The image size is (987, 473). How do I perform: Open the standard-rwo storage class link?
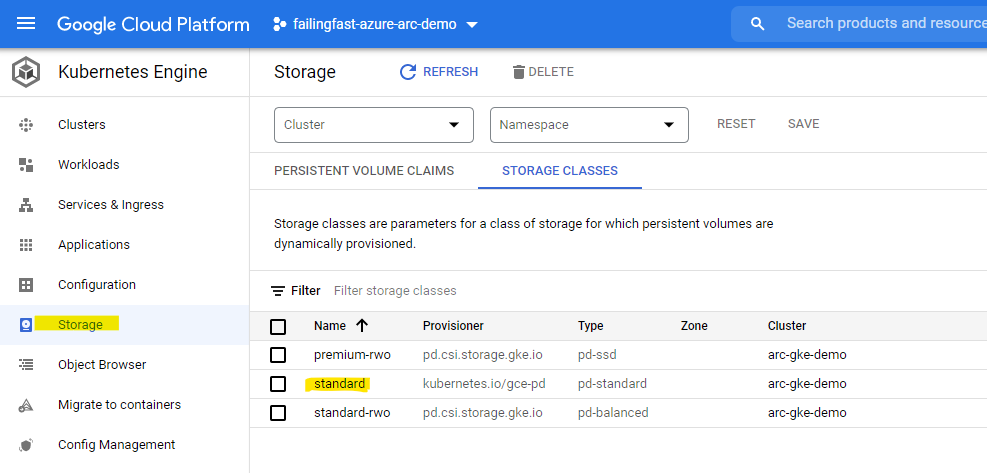pos(352,413)
